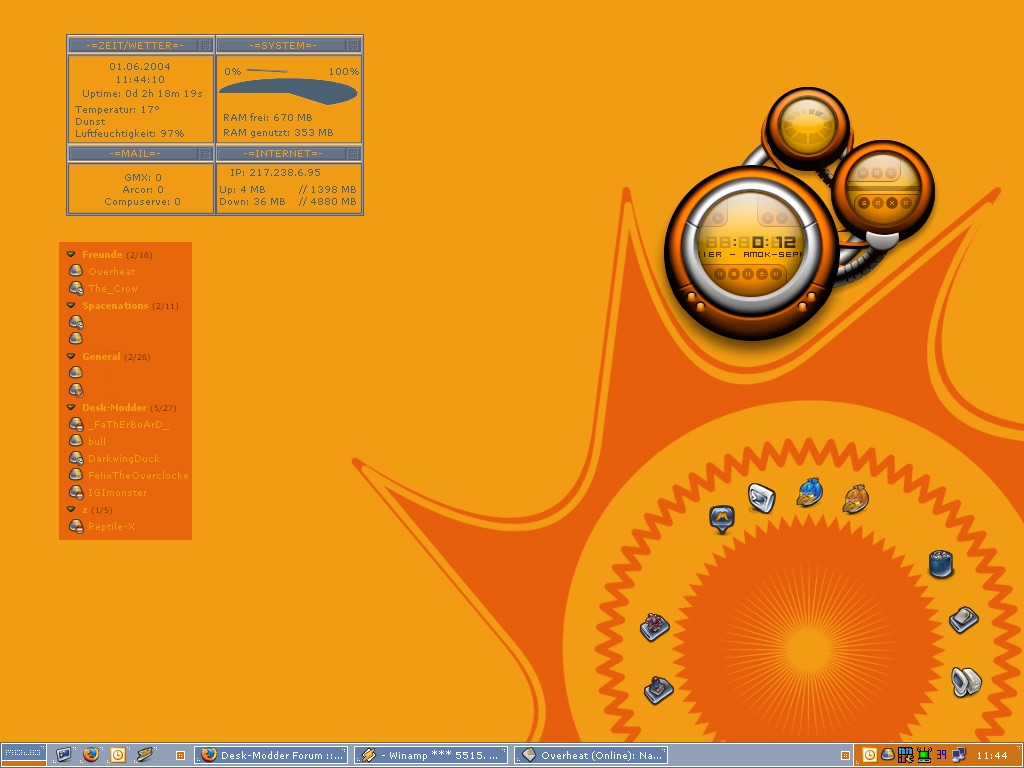This screenshot has width=1024, height=768.
Task: Select contact Reptile-X
Action: point(111,526)
